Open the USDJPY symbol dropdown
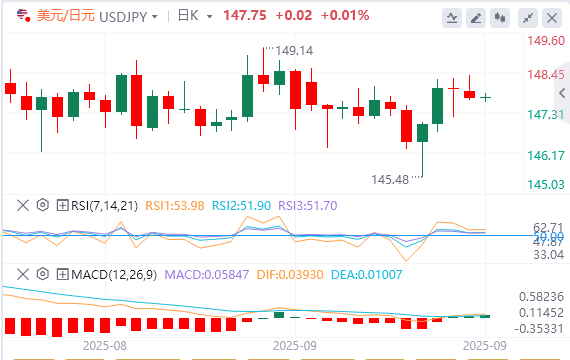The height and width of the screenshot is (360, 570). tap(128, 17)
